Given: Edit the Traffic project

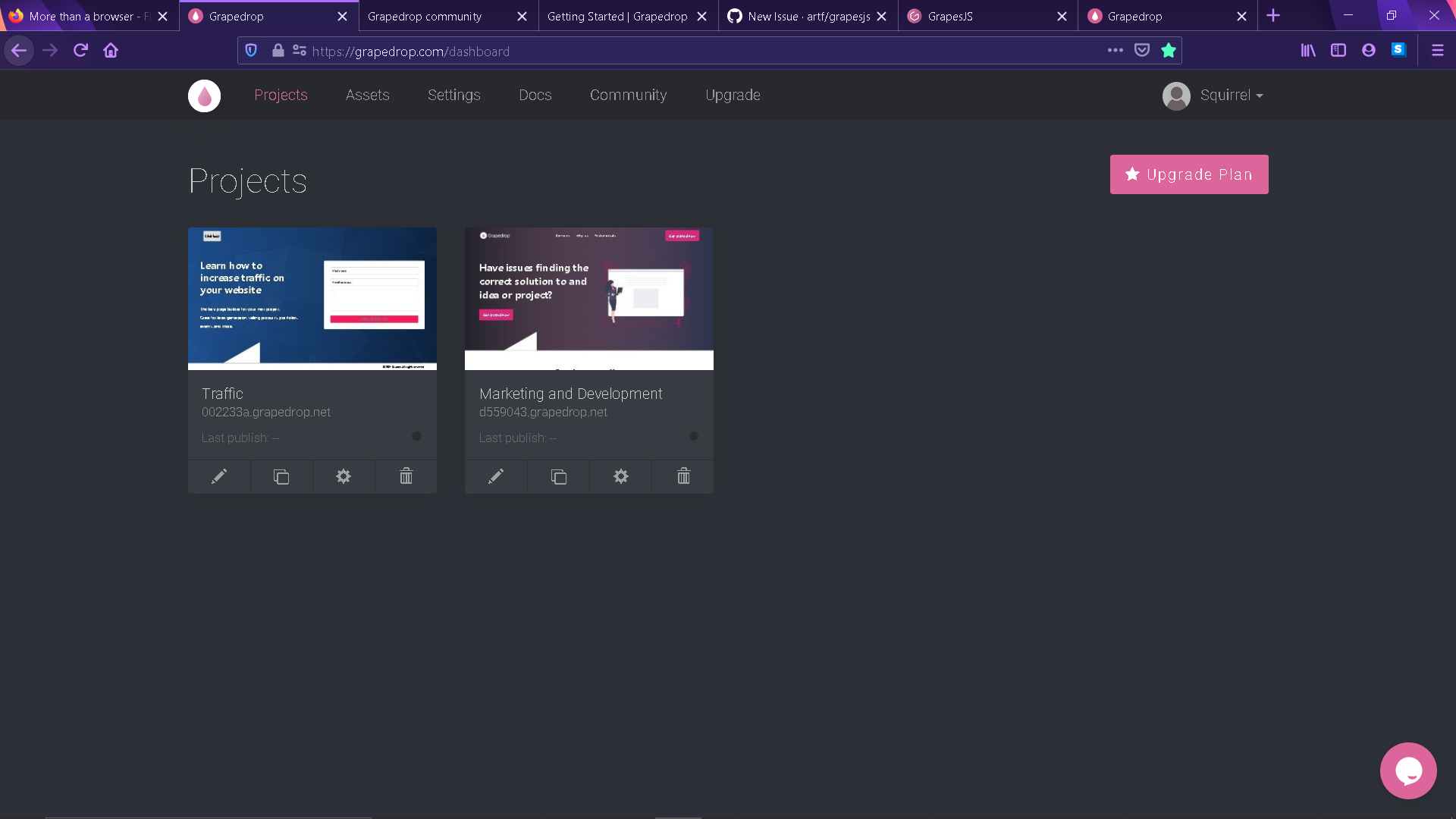Looking at the screenshot, I should pos(218,476).
